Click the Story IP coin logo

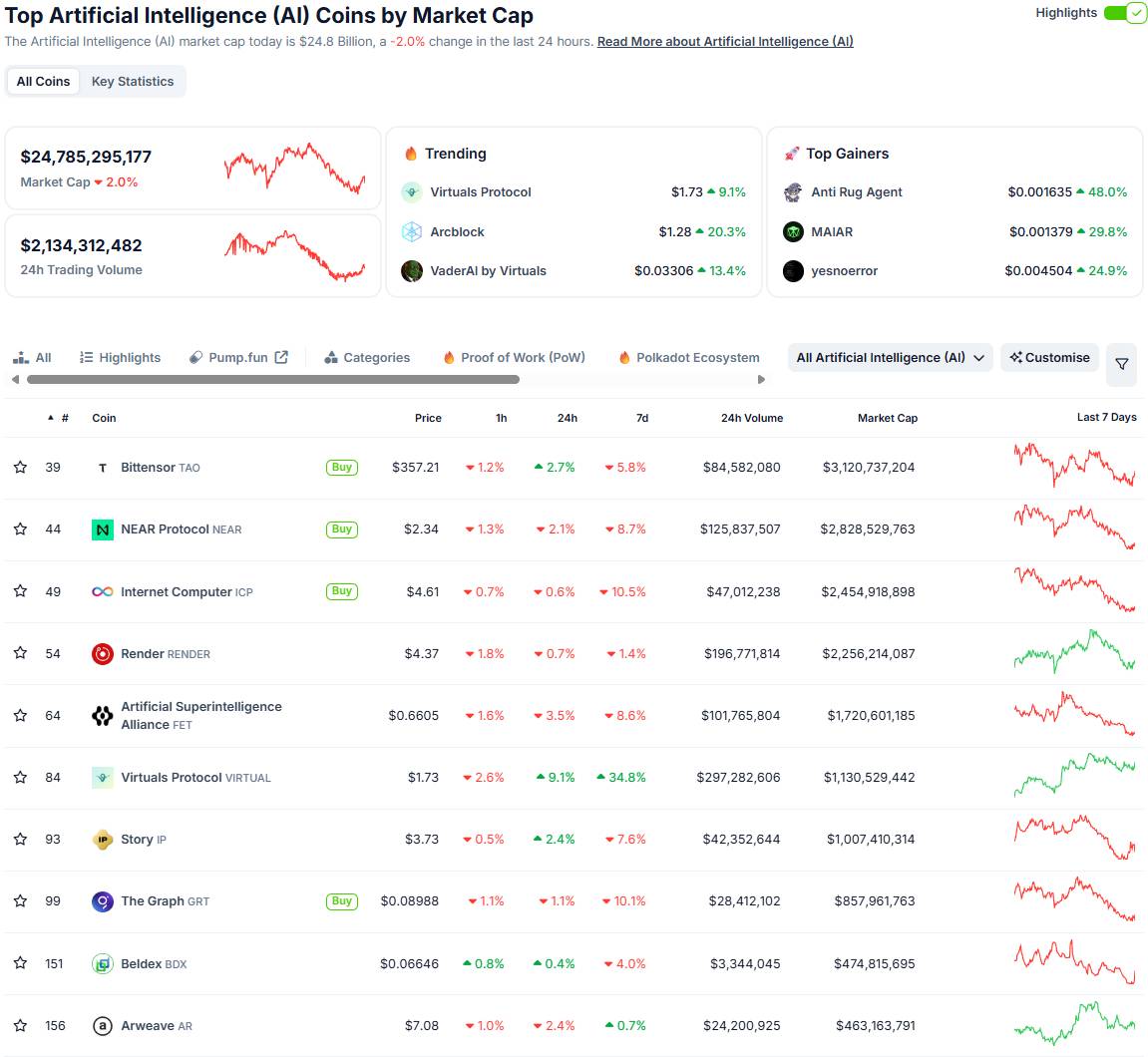point(103,840)
